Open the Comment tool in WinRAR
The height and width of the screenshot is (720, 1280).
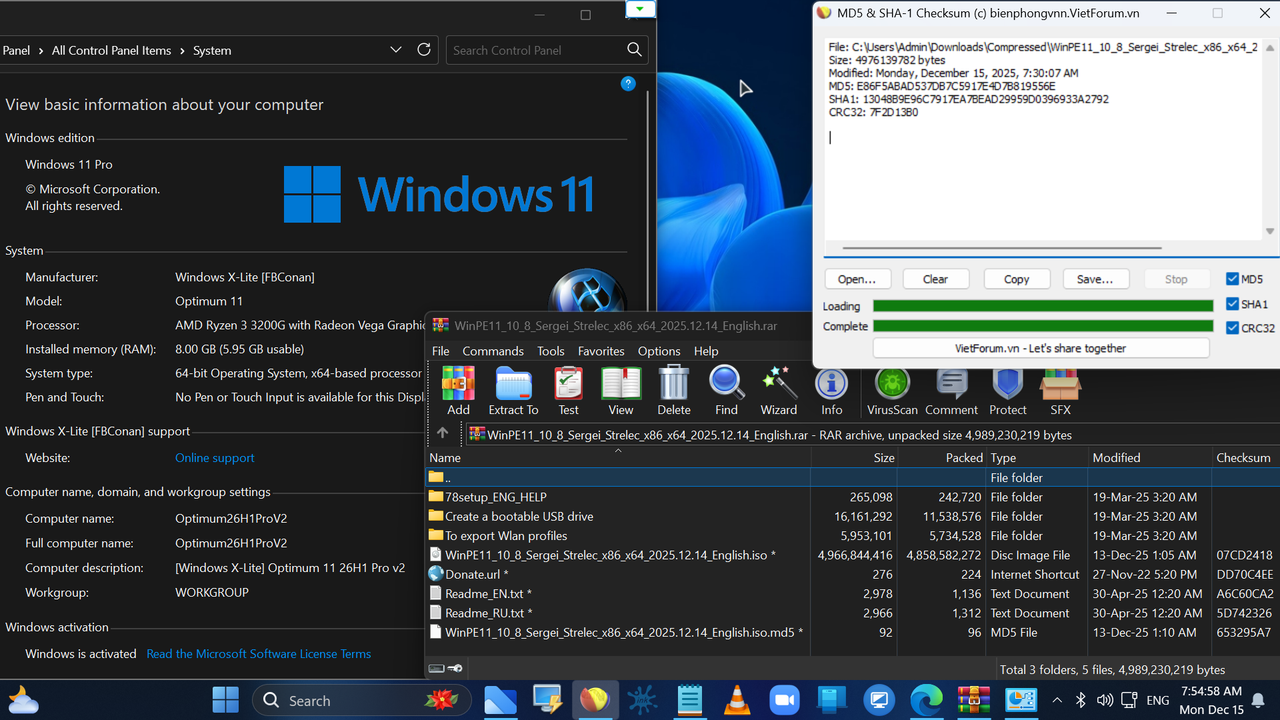951,390
